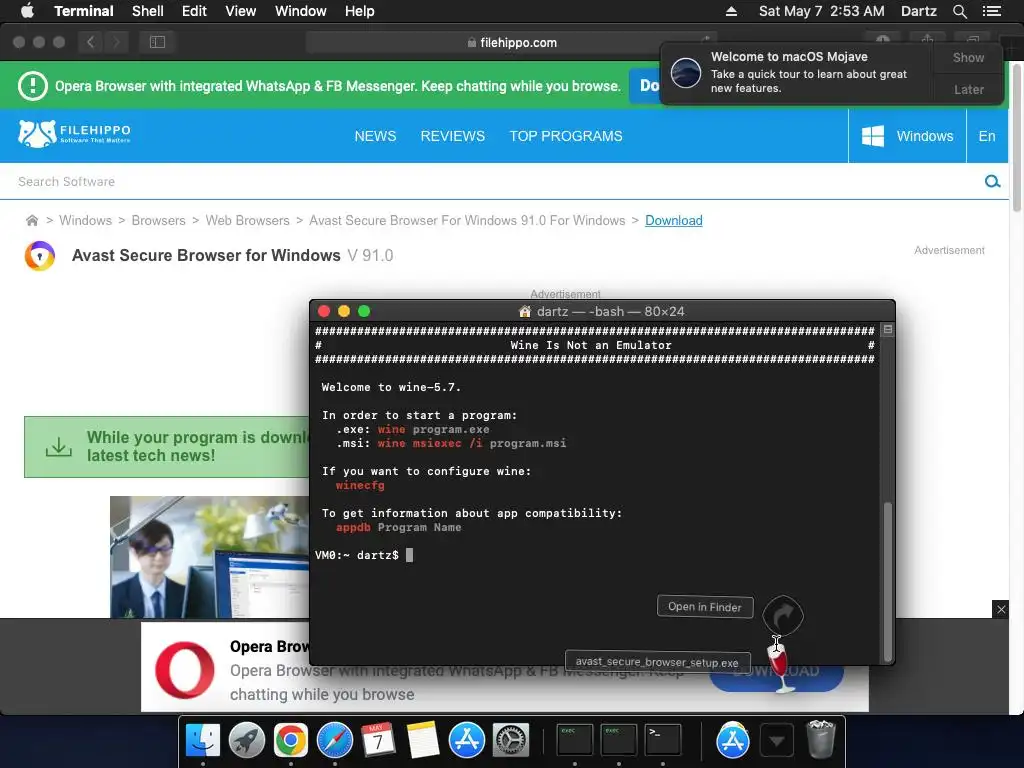The height and width of the screenshot is (768, 1024).
Task: Open the Browsers breadcrumb link
Action: [159, 221]
